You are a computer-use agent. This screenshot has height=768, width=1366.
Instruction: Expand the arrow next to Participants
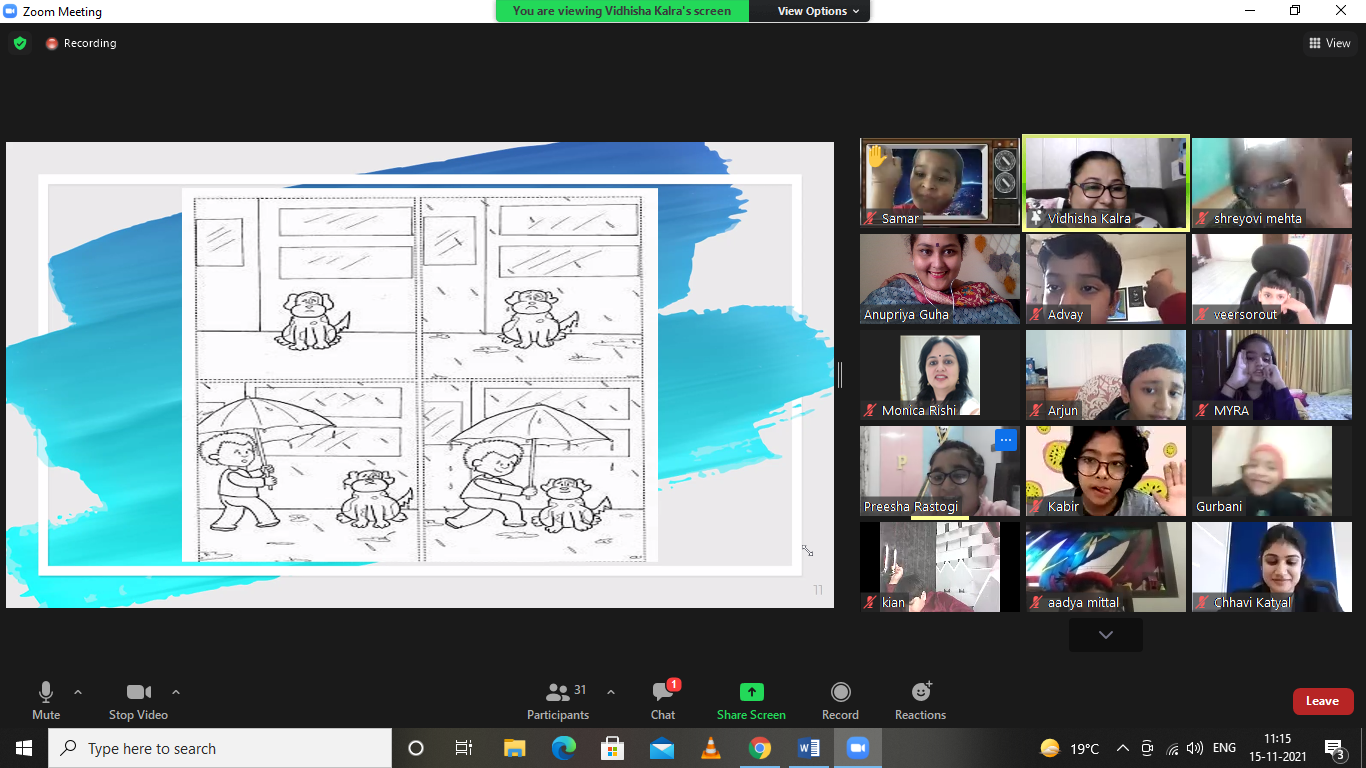coord(611,692)
